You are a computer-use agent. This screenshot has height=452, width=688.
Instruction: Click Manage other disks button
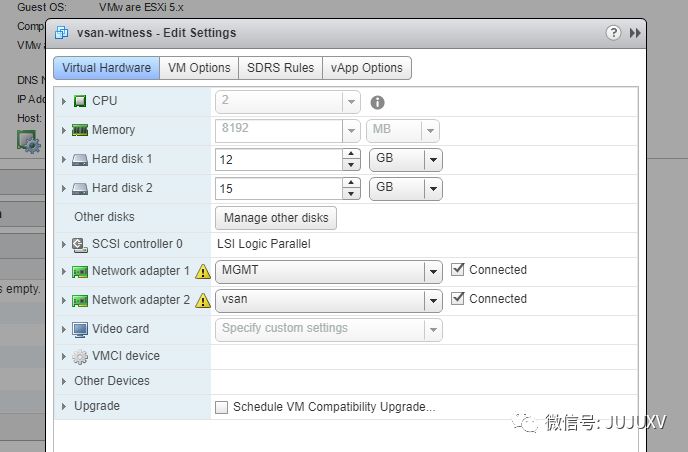[276, 218]
